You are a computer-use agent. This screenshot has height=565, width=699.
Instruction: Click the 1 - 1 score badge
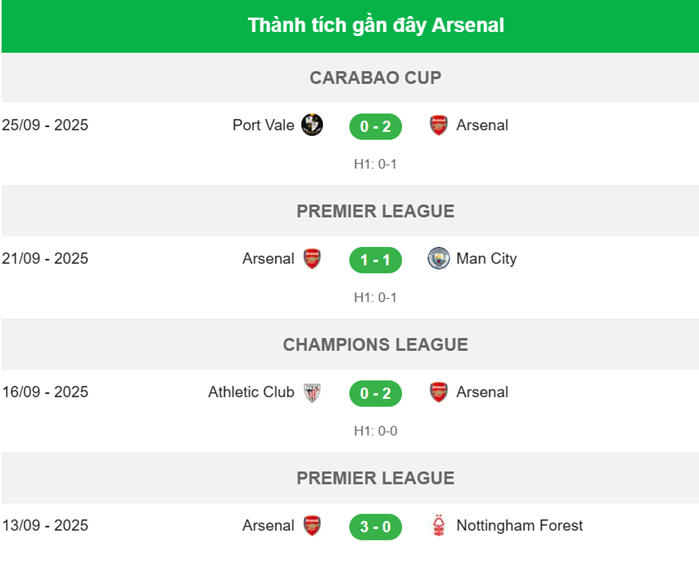click(x=375, y=260)
